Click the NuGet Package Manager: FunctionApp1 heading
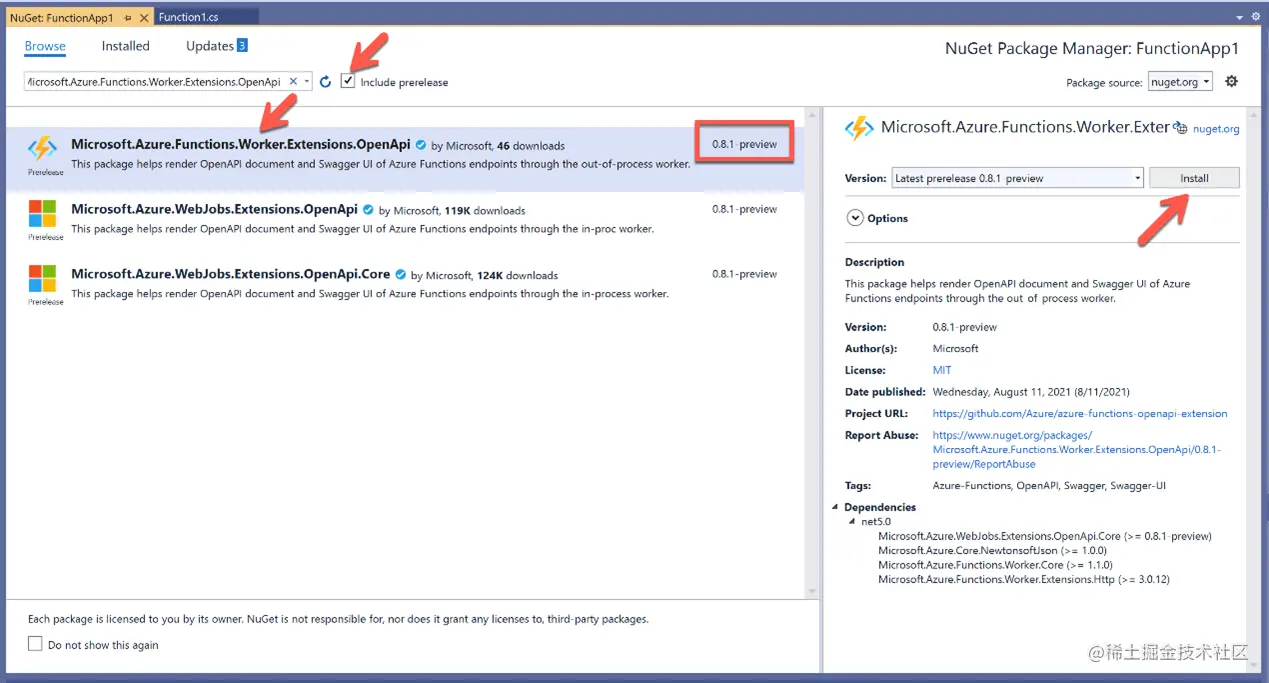This screenshot has width=1269, height=683. (x=1092, y=48)
